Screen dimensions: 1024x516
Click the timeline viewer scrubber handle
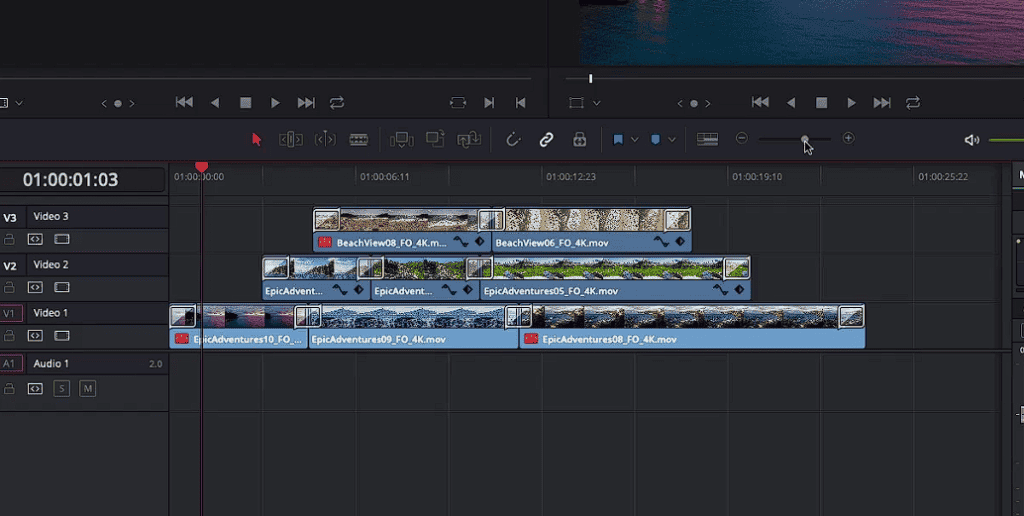tap(590, 78)
